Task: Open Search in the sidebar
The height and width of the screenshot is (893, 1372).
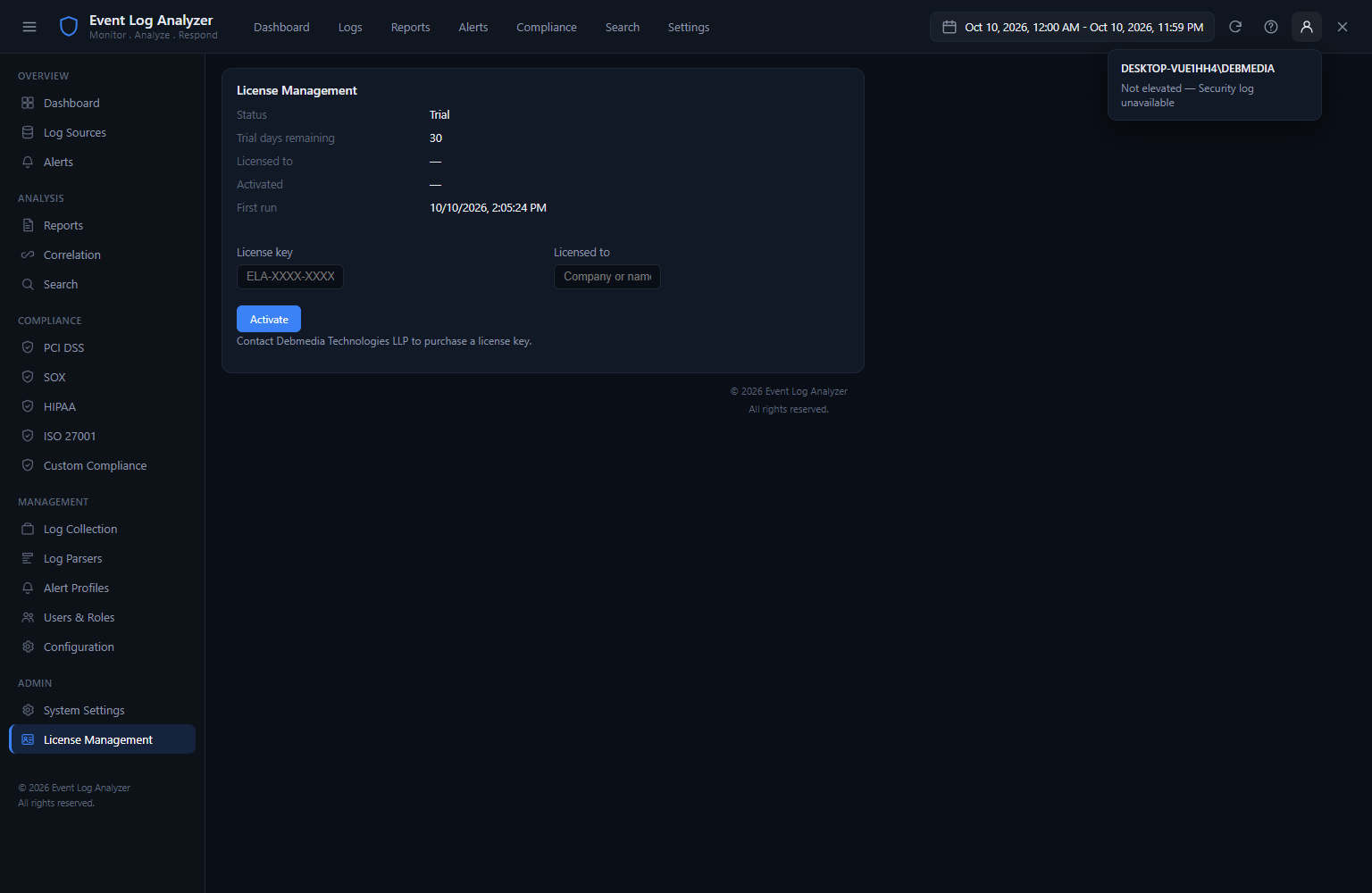Action: pyautogui.click(x=102, y=284)
